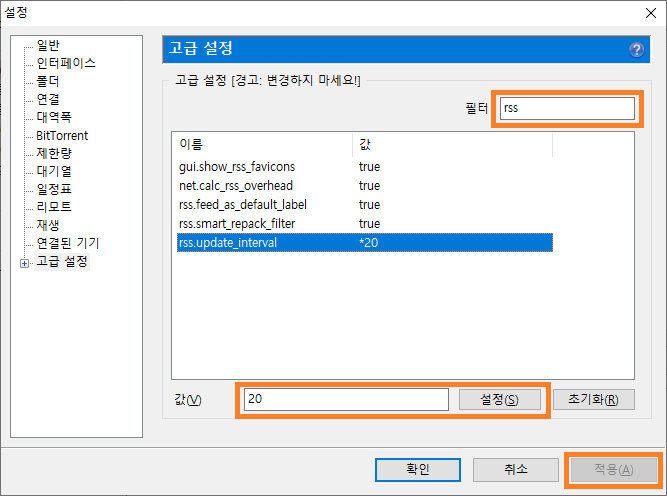Screen dimensions: 667x496
Task: Close the 설정 dialog window
Action: (x=651, y=13)
